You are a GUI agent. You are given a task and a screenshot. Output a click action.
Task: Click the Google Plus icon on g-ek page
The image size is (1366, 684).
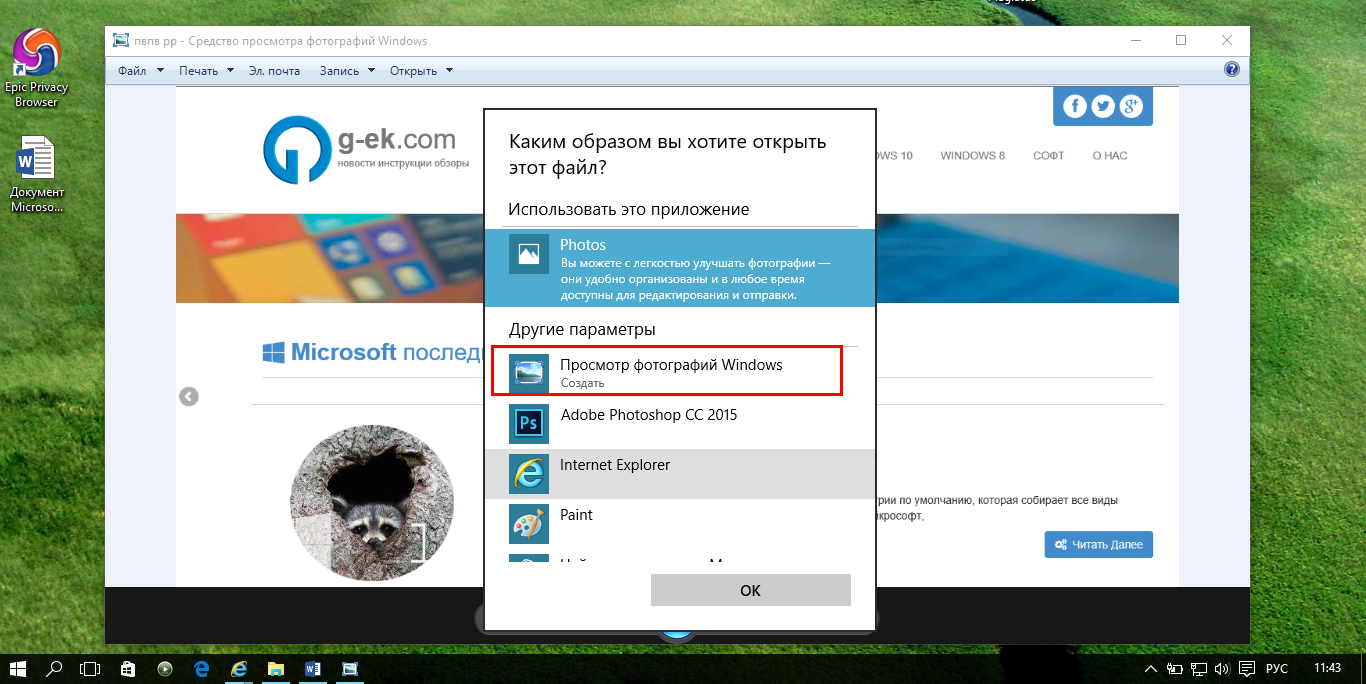pyautogui.click(x=1131, y=106)
